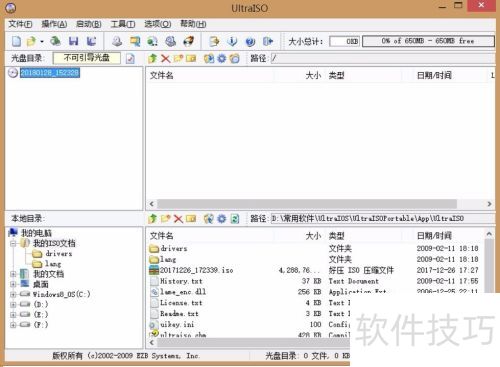This screenshot has height=367, width=500.
Task: Select 20171226_172339.iso in local file list
Action: pos(196,270)
